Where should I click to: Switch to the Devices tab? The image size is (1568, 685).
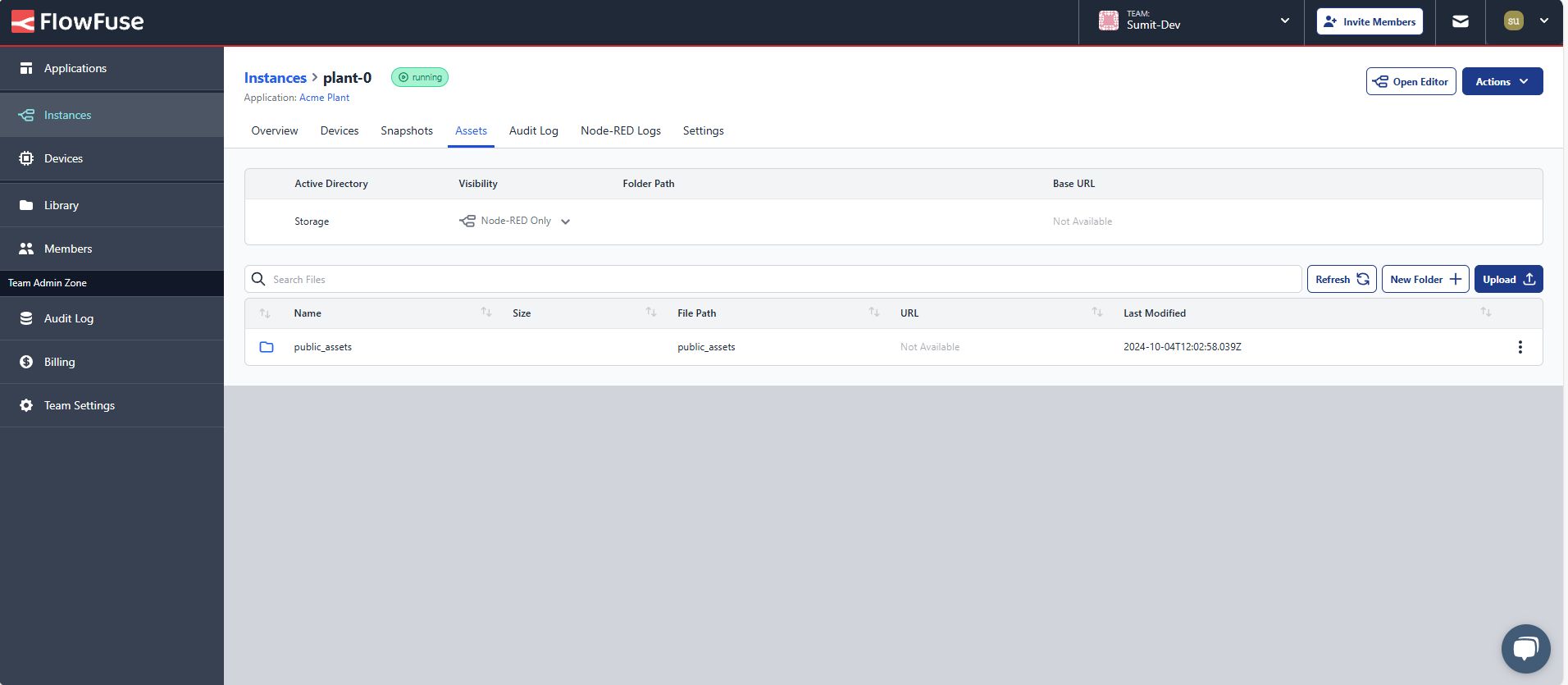click(340, 130)
